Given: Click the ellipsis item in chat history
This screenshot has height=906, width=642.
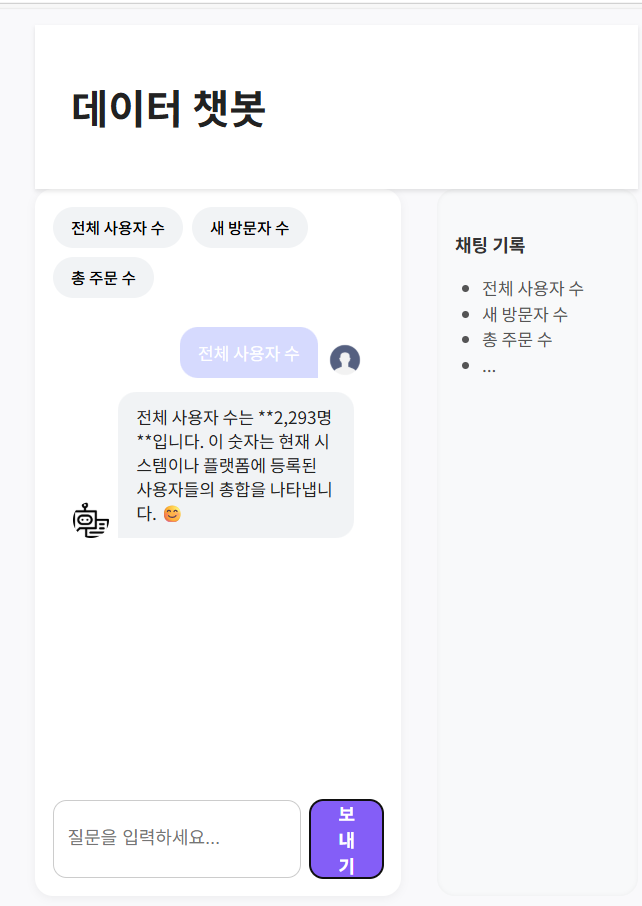Looking at the screenshot, I should point(489,366).
